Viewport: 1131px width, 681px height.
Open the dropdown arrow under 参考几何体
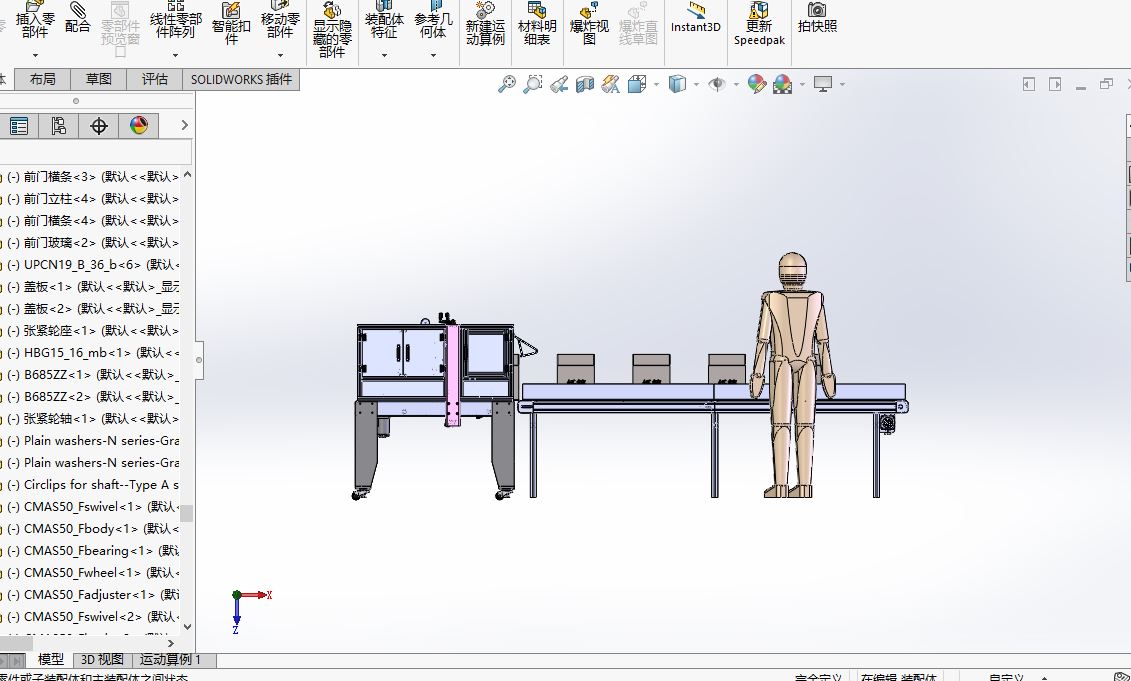tap(433, 55)
